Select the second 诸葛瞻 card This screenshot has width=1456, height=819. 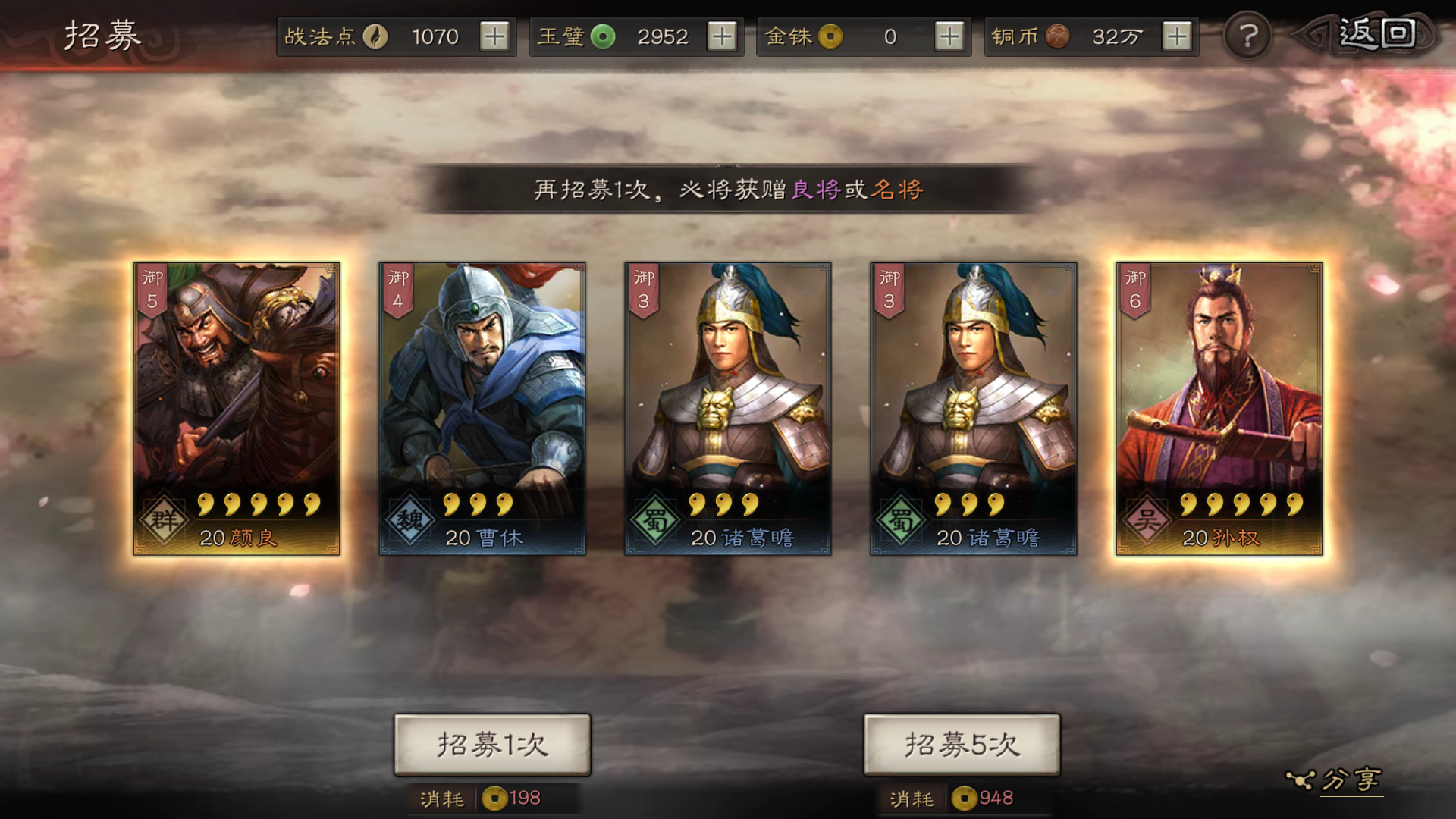[x=974, y=409]
